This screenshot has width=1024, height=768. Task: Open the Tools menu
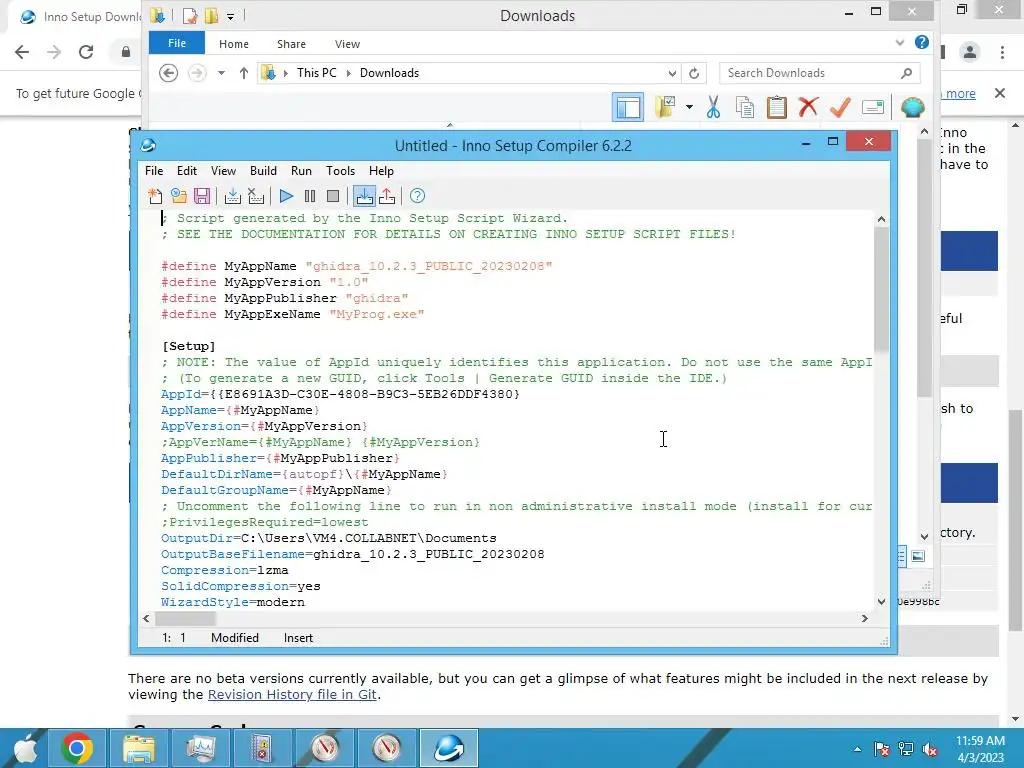click(x=340, y=171)
